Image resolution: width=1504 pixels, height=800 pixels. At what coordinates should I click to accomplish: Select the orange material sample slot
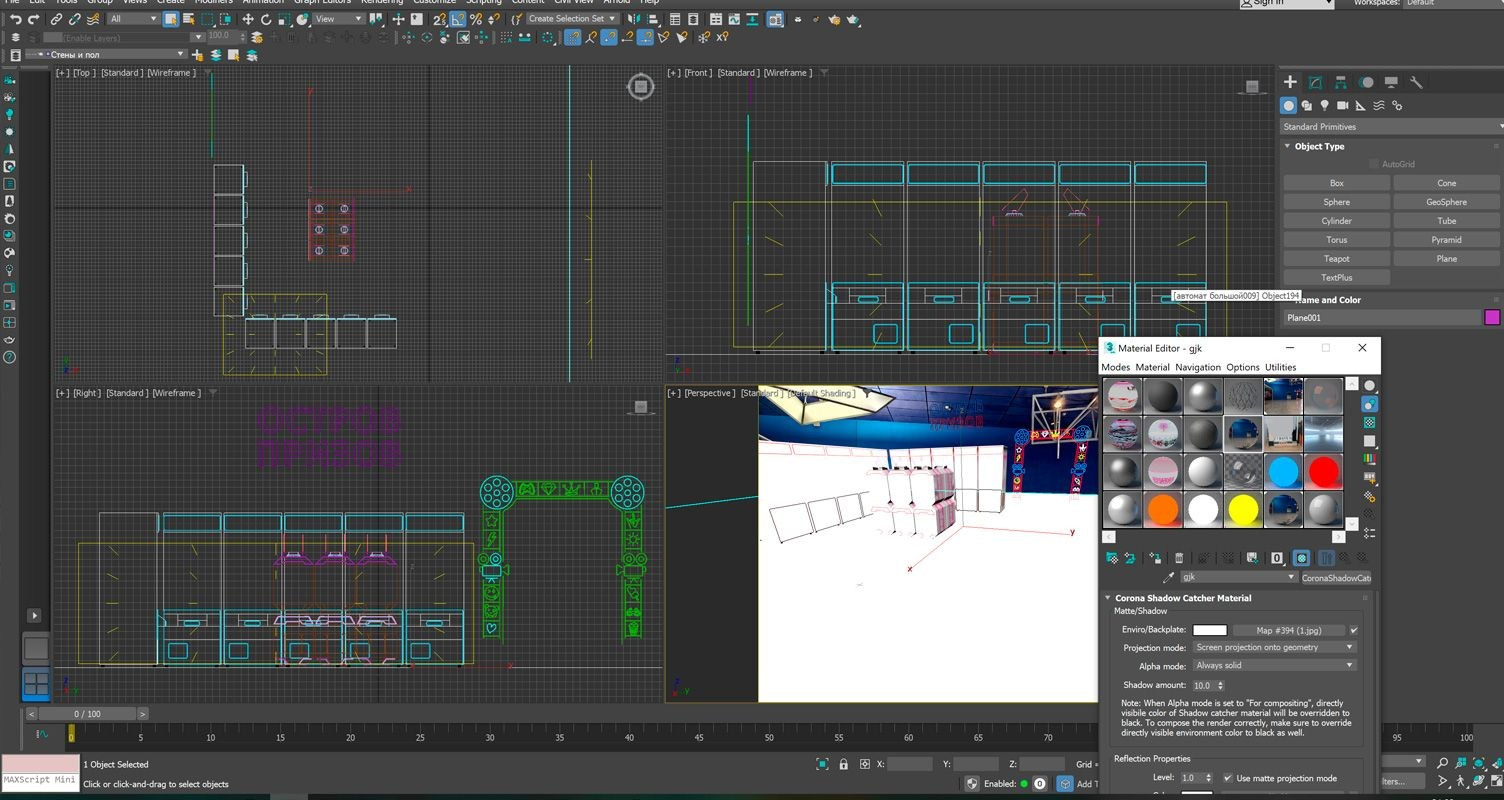[x=1163, y=509]
